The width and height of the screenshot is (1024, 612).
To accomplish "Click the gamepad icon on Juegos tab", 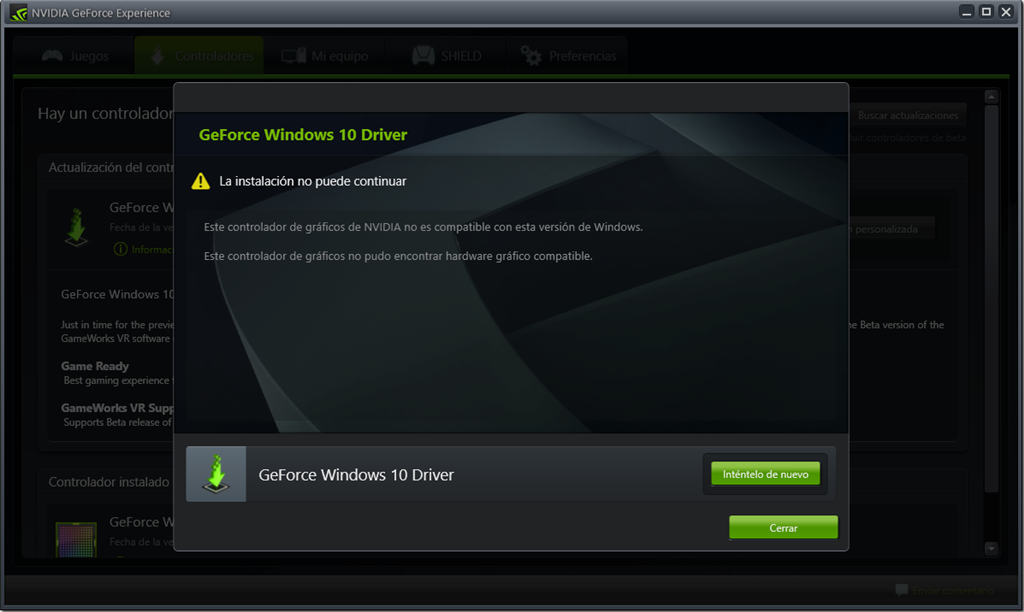I will pyautogui.click(x=52, y=56).
